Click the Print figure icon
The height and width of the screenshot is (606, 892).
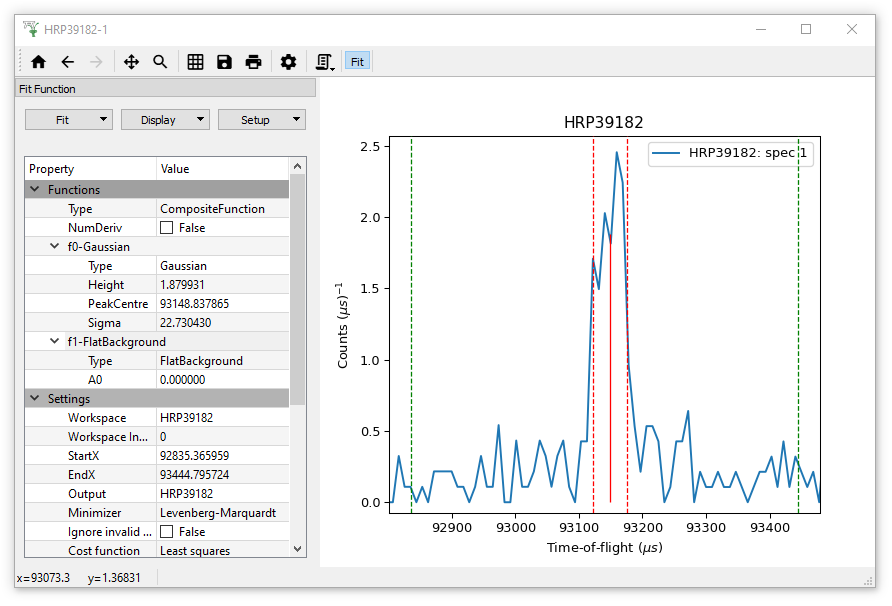254,62
